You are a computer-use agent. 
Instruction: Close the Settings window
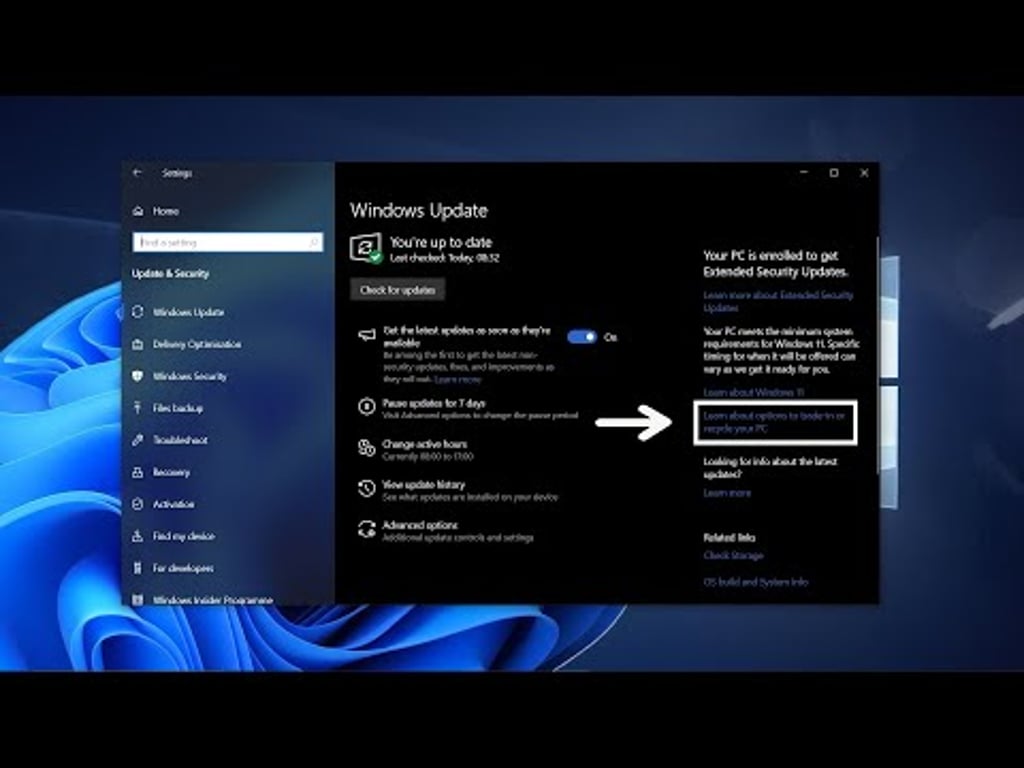tap(864, 173)
